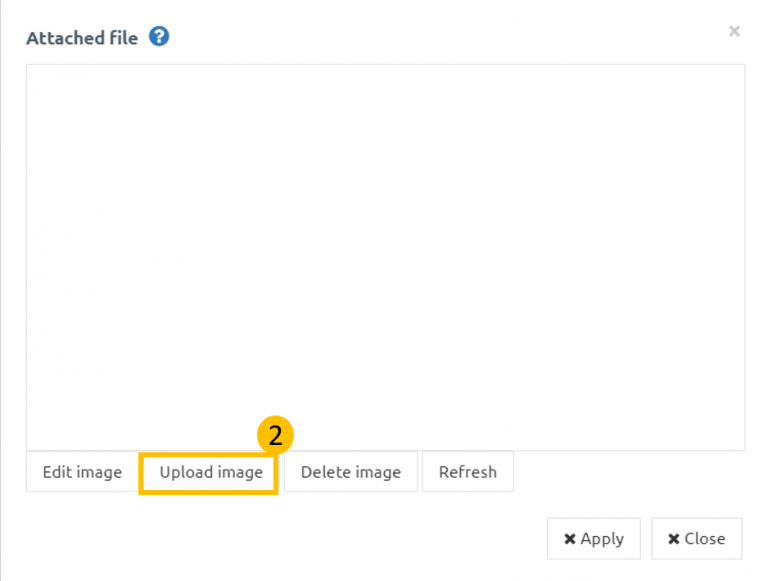The image size is (768, 581).
Task: Open the Attached file help icon
Action: [x=159, y=37]
